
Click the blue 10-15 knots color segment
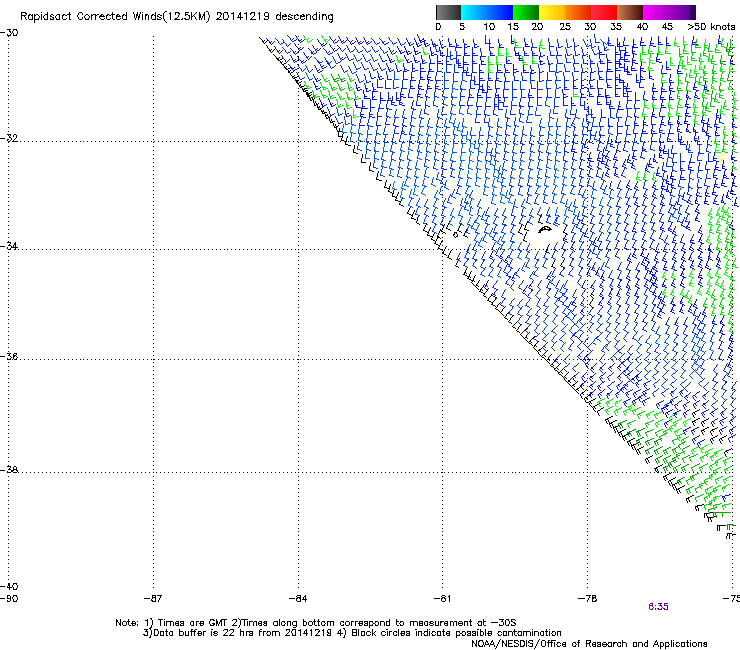[500, 12]
